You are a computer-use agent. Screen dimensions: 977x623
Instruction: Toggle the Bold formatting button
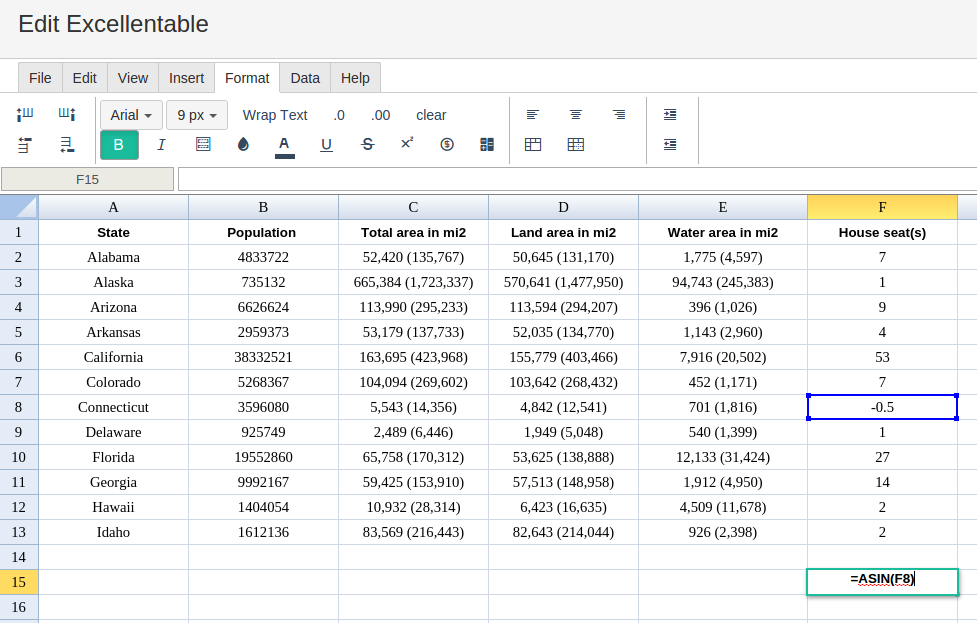(x=119, y=145)
